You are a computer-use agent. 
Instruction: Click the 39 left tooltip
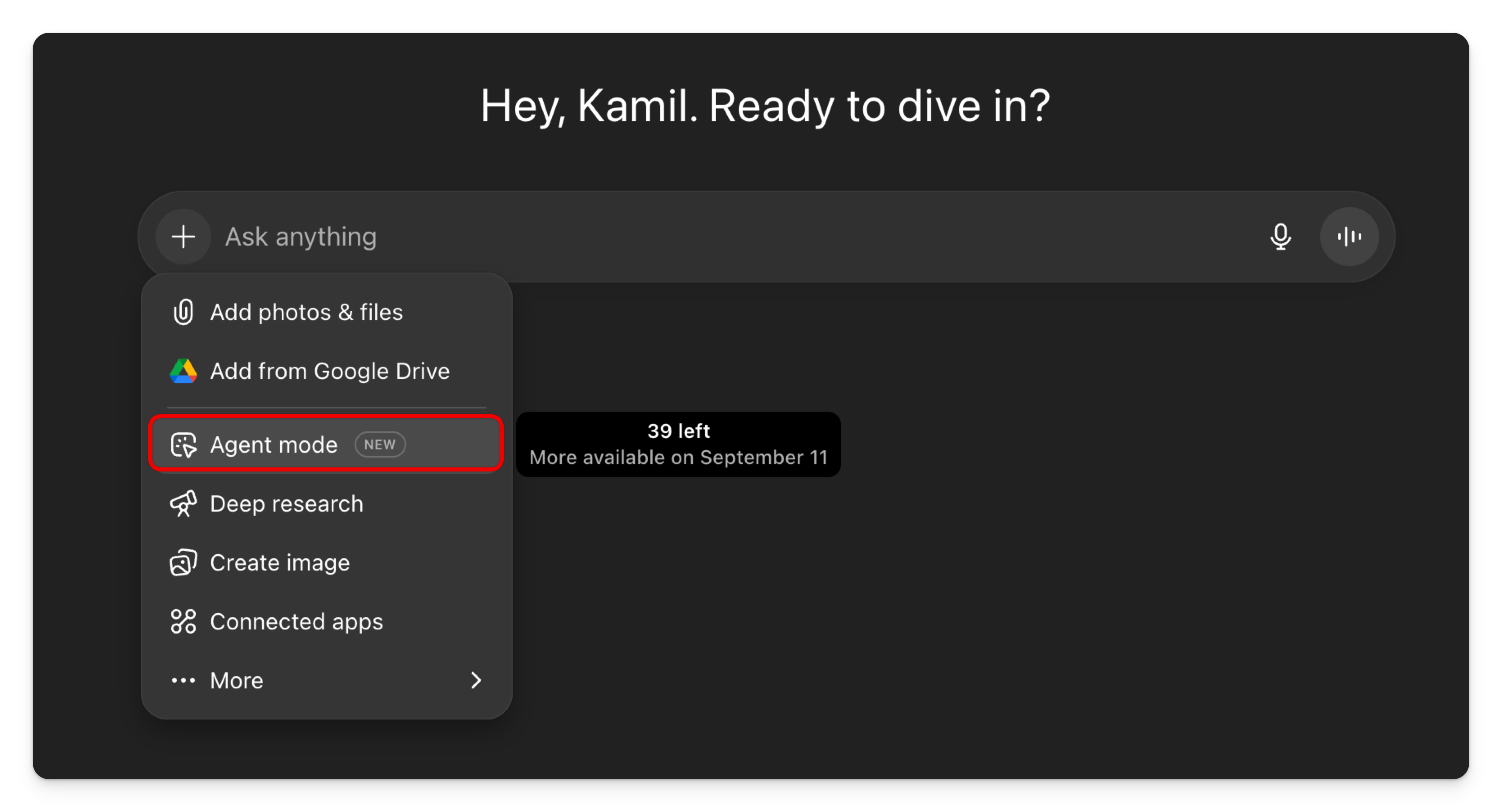pos(678,444)
